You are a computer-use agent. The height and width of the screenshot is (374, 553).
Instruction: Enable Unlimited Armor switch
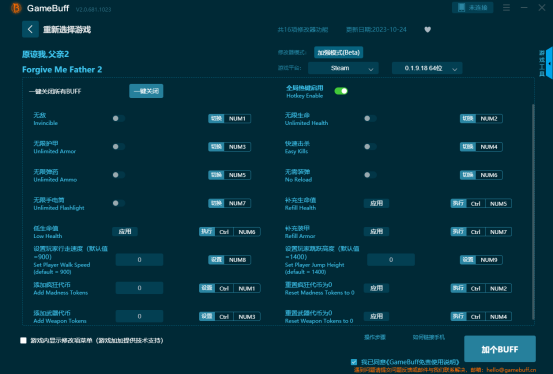[118, 147]
